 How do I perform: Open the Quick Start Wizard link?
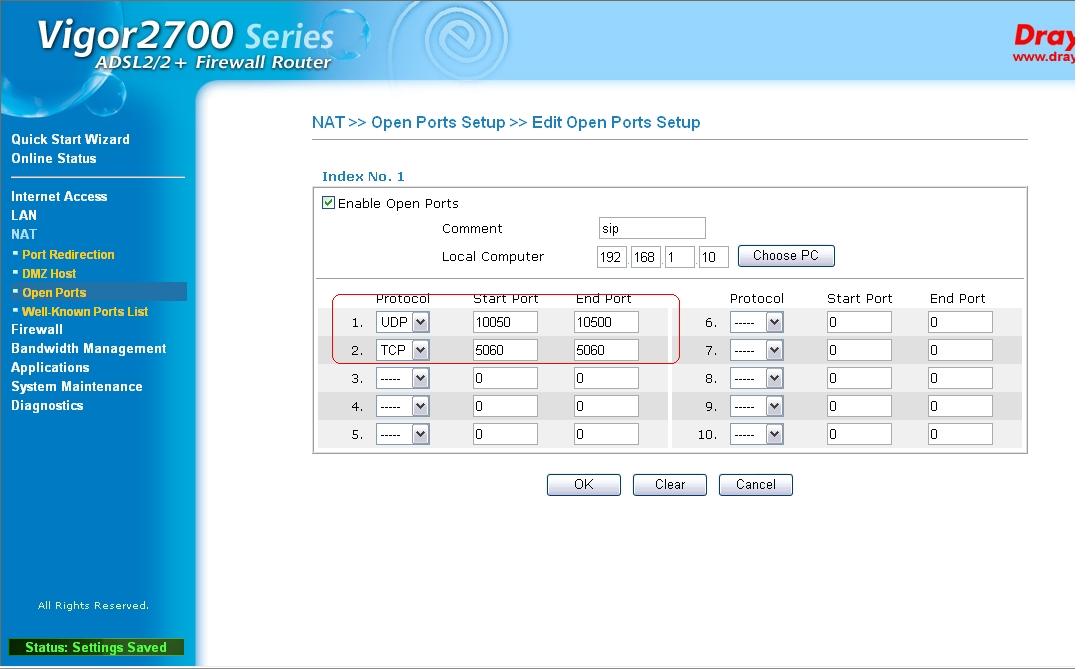click(x=70, y=139)
